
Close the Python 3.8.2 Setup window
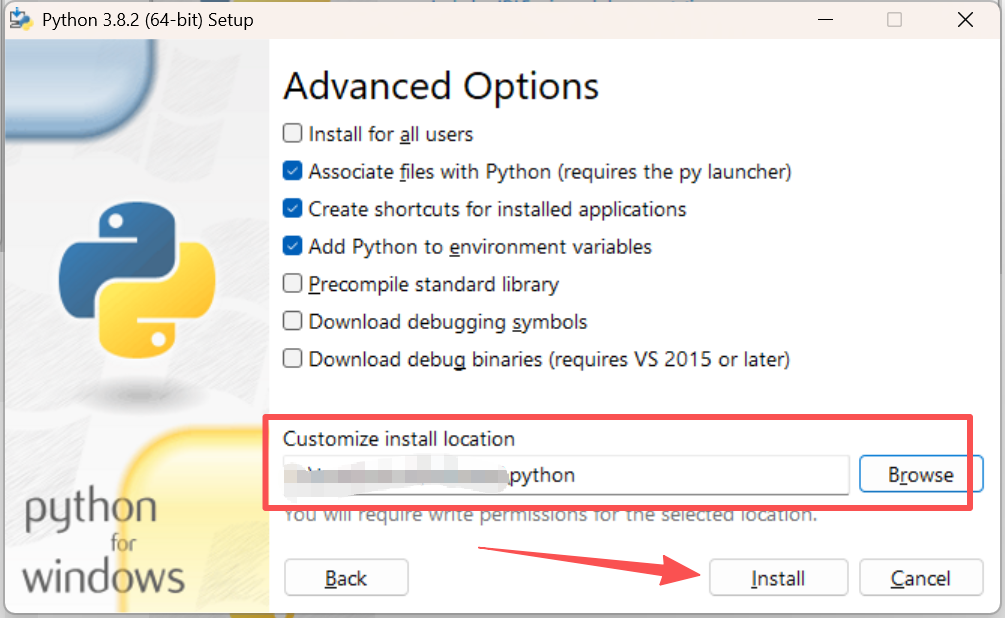click(x=965, y=20)
